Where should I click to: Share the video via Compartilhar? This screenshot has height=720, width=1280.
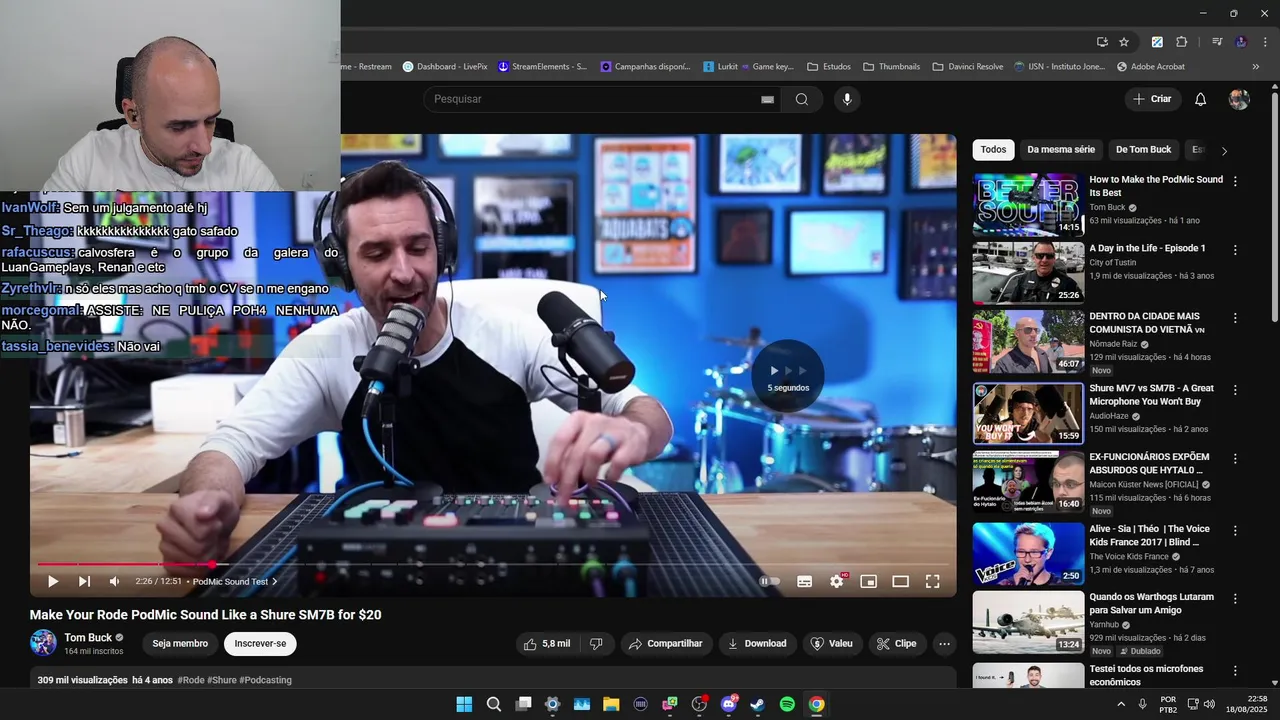click(x=665, y=643)
